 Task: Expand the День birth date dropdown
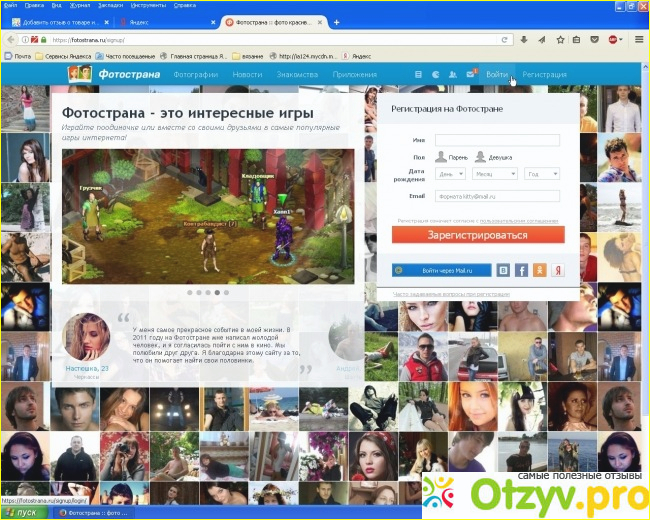[450, 174]
